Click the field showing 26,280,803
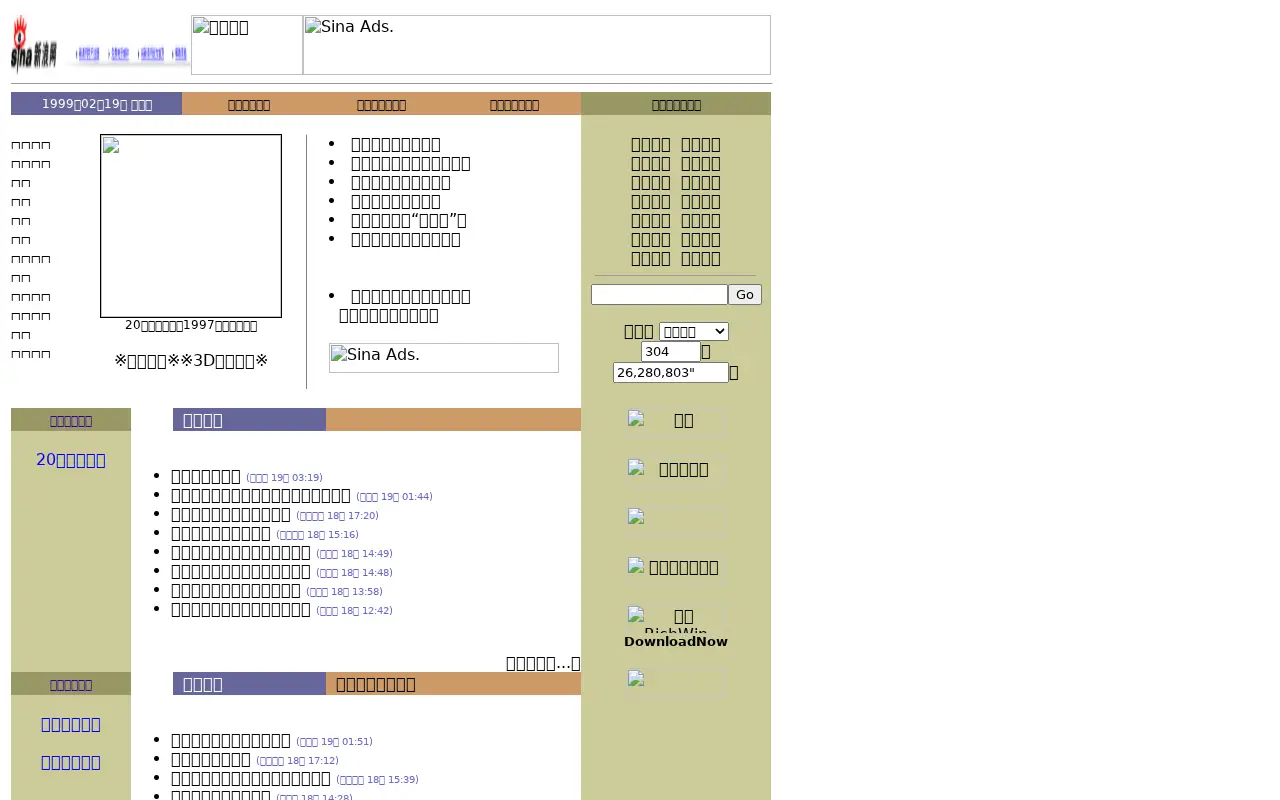This screenshot has width=1280, height=800. pos(671,373)
